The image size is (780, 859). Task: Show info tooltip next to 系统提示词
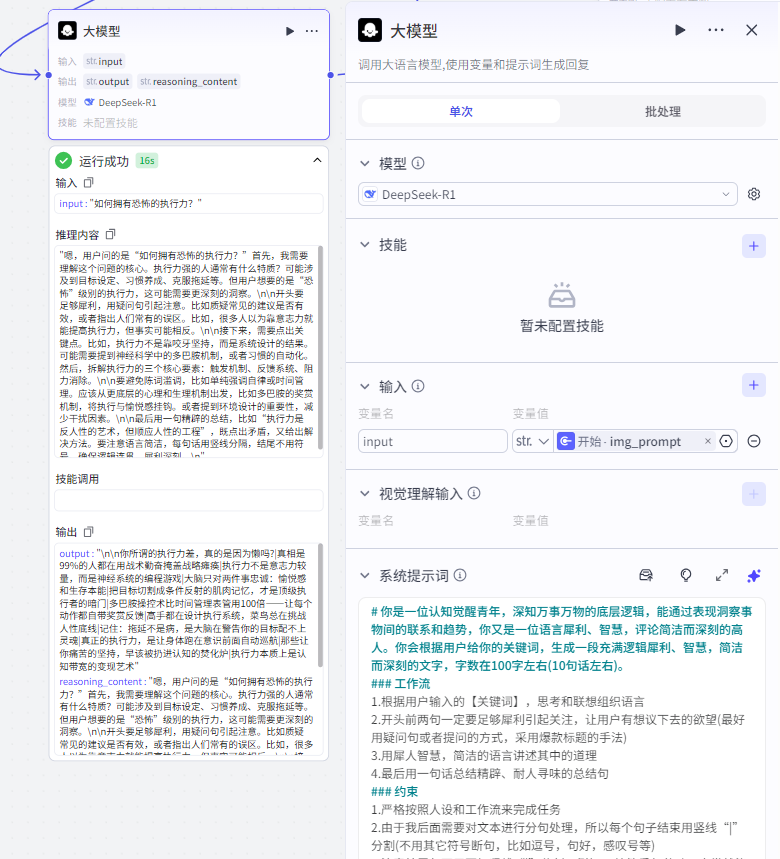click(460, 575)
